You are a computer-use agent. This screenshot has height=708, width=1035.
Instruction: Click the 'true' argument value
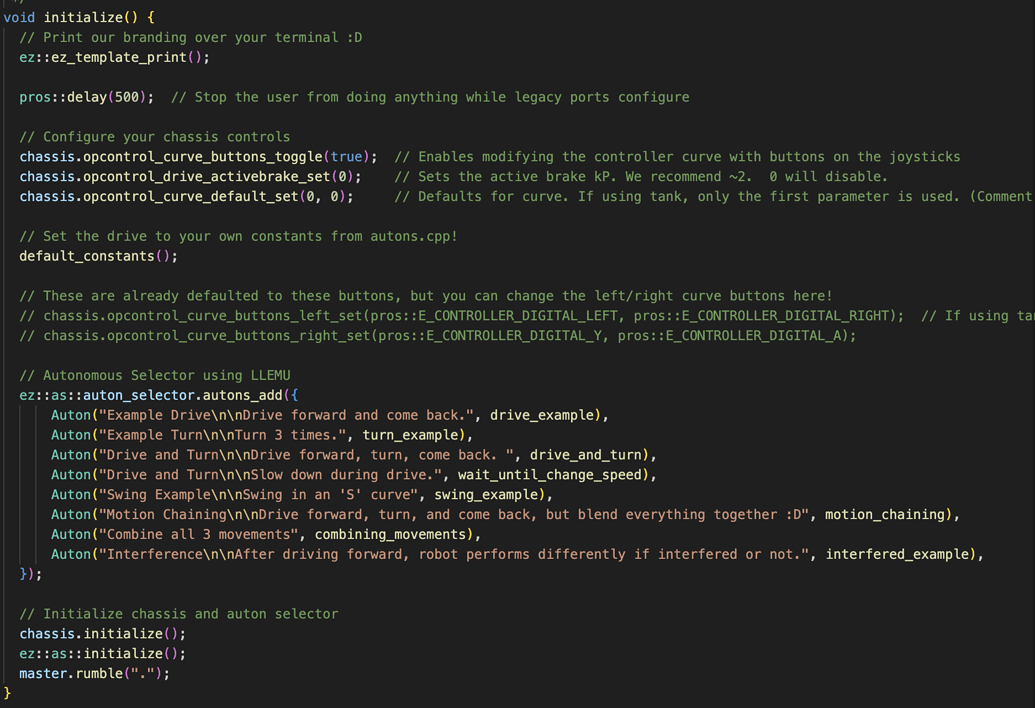click(x=346, y=157)
